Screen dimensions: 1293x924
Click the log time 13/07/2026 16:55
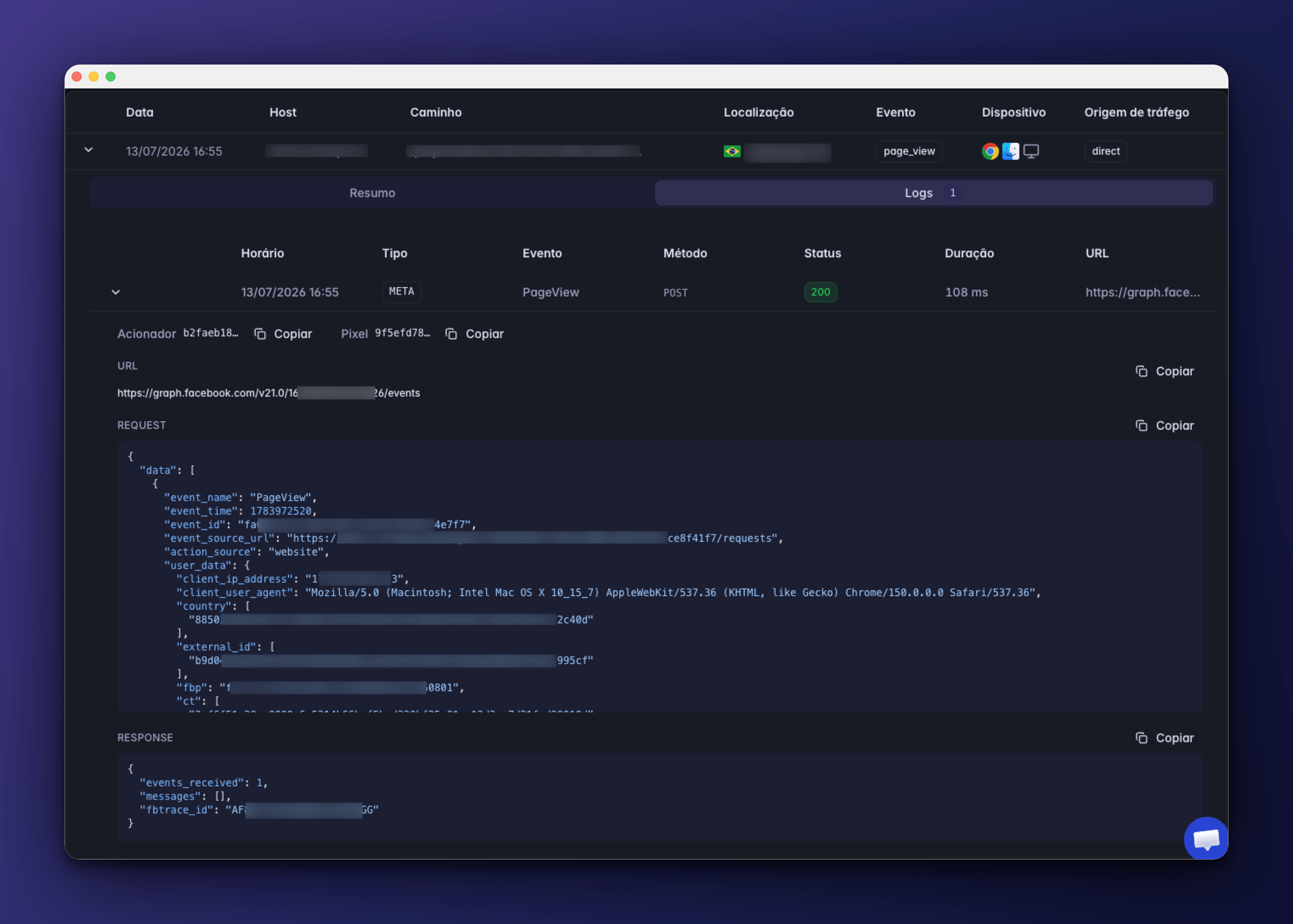(x=289, y=292)
